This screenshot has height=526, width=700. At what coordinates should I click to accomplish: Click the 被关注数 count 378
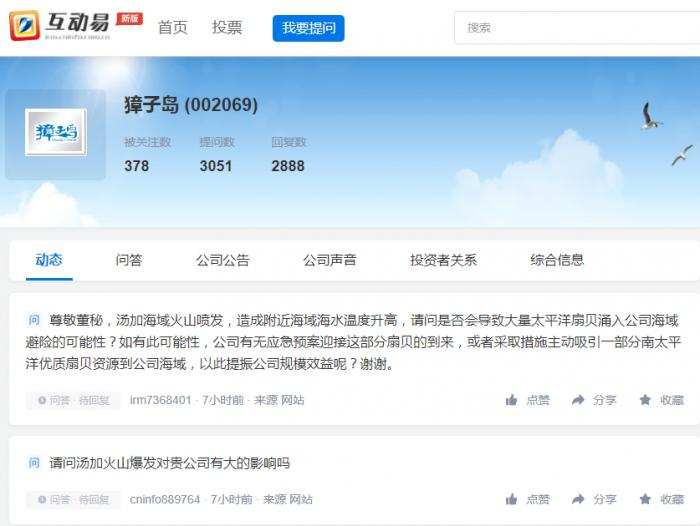(137, 166)
